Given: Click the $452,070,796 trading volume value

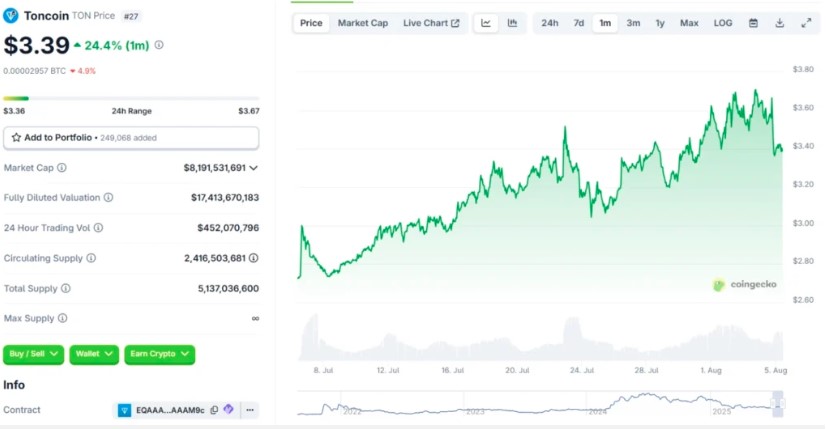Looking at the screenshot, I should [x=228, y=228].
